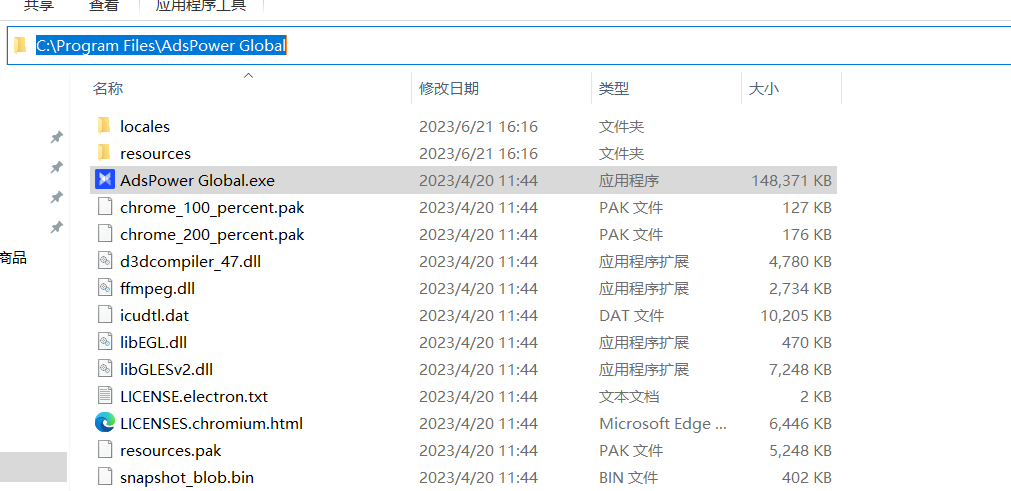Open the 共享 ribbon tab

pos(39,6)
